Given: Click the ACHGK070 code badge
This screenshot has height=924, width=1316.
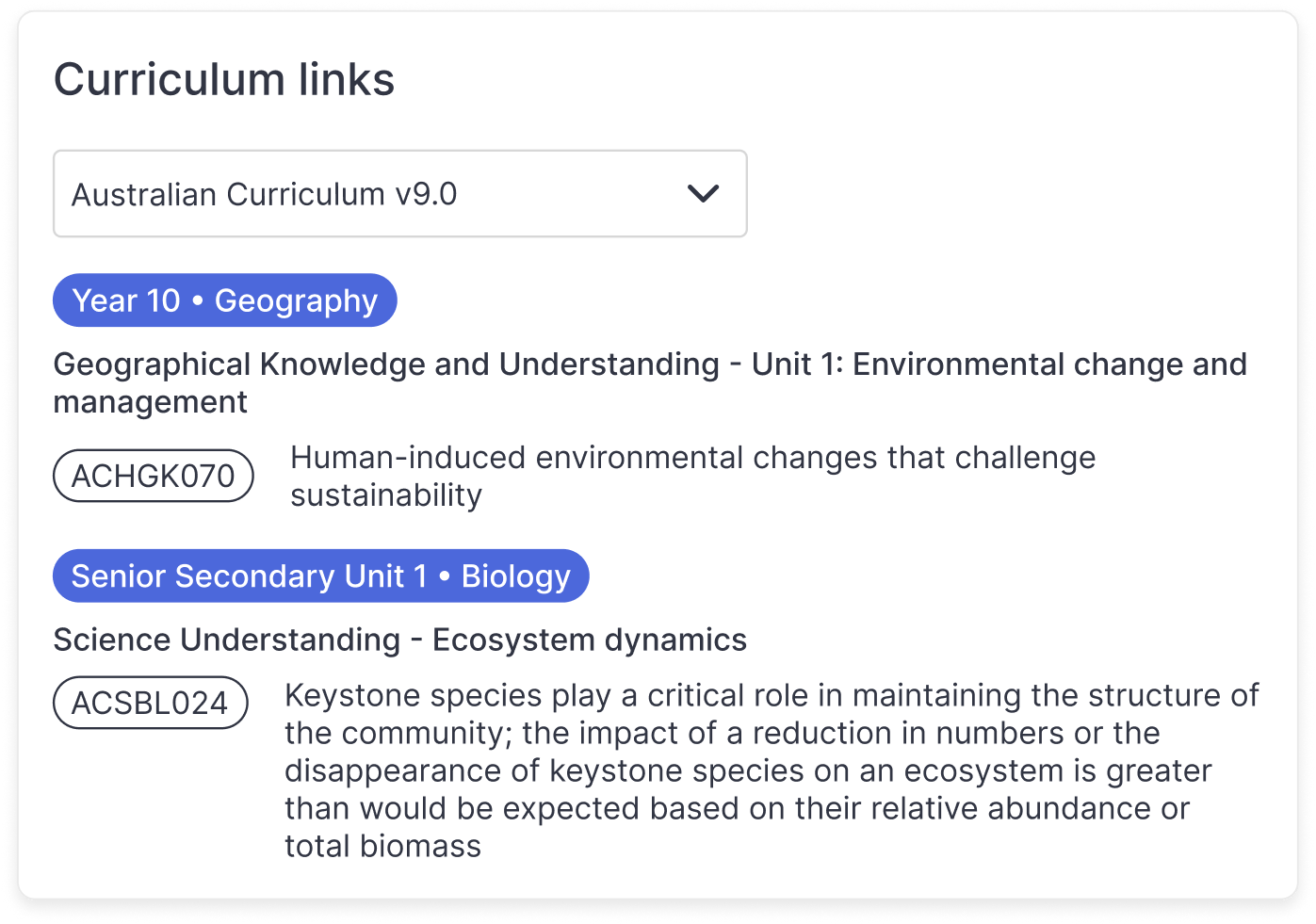Looking at the screenshot, I should click(x=154, y=477).
